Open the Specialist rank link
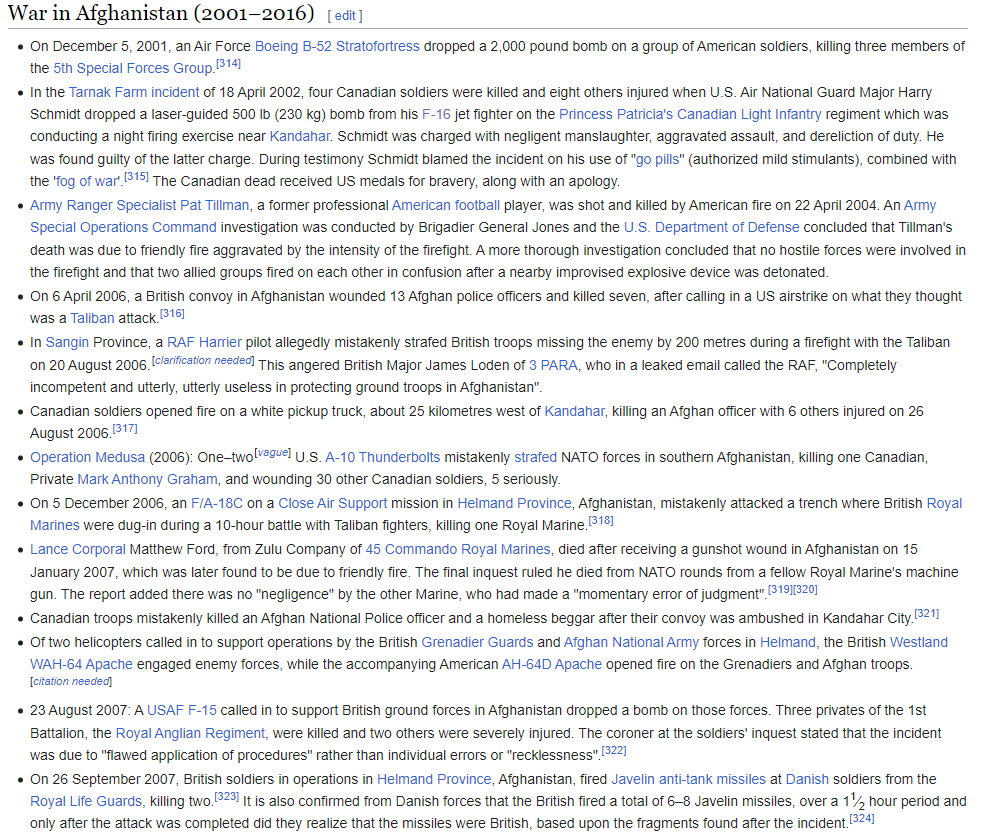Viewport: 984px width, 836px height. point(146,205)
